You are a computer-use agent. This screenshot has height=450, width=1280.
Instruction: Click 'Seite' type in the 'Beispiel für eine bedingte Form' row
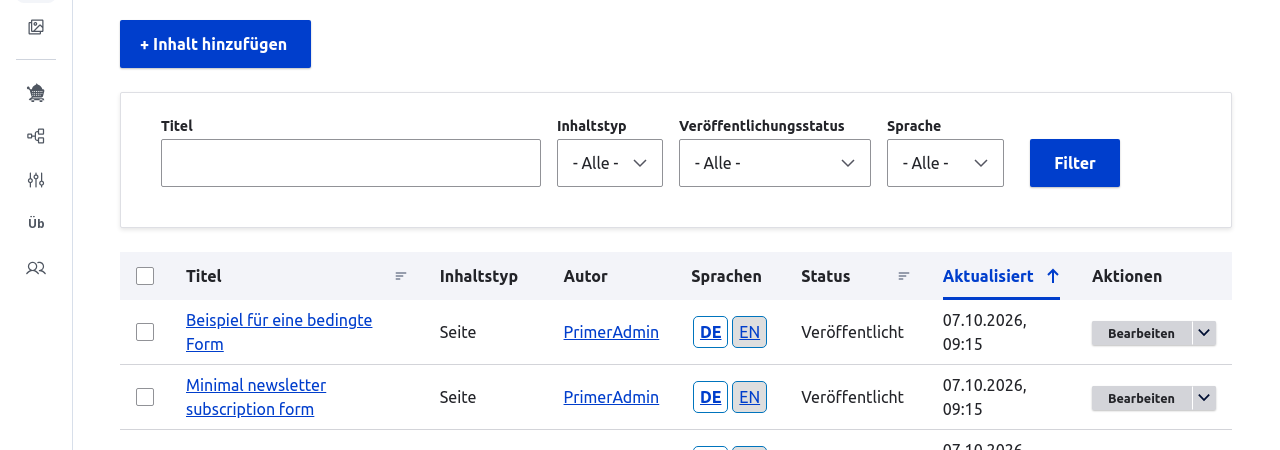458,332
